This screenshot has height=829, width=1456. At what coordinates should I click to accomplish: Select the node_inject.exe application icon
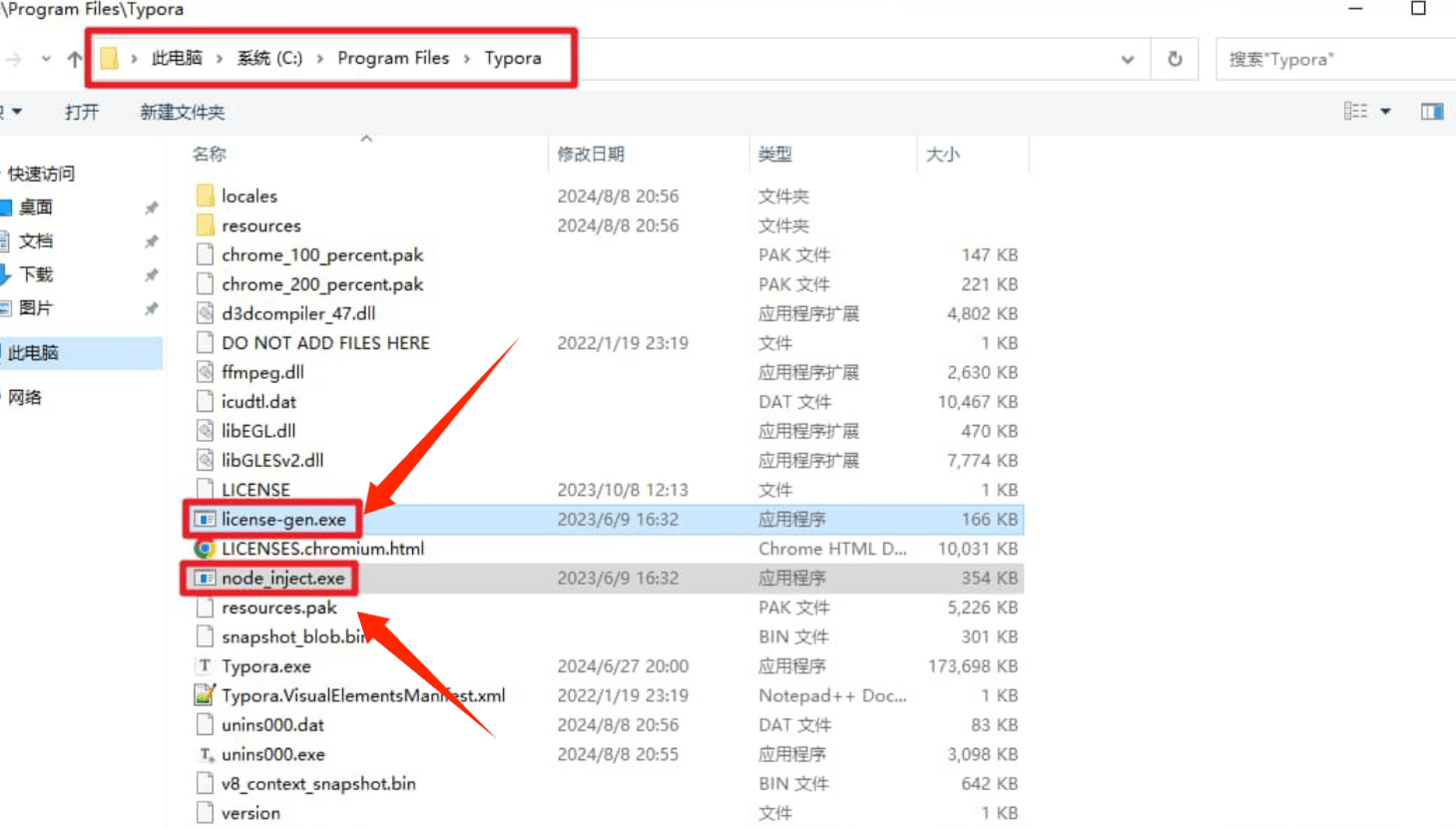(203, 578)
